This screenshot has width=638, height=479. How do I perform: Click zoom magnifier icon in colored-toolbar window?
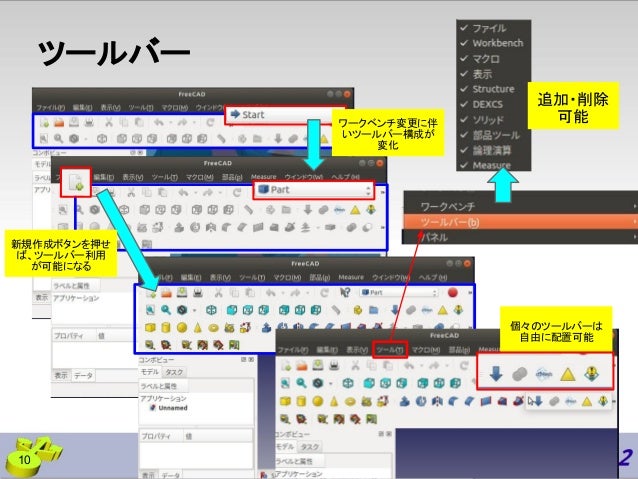pyautogui.click(x=166, y=310)
